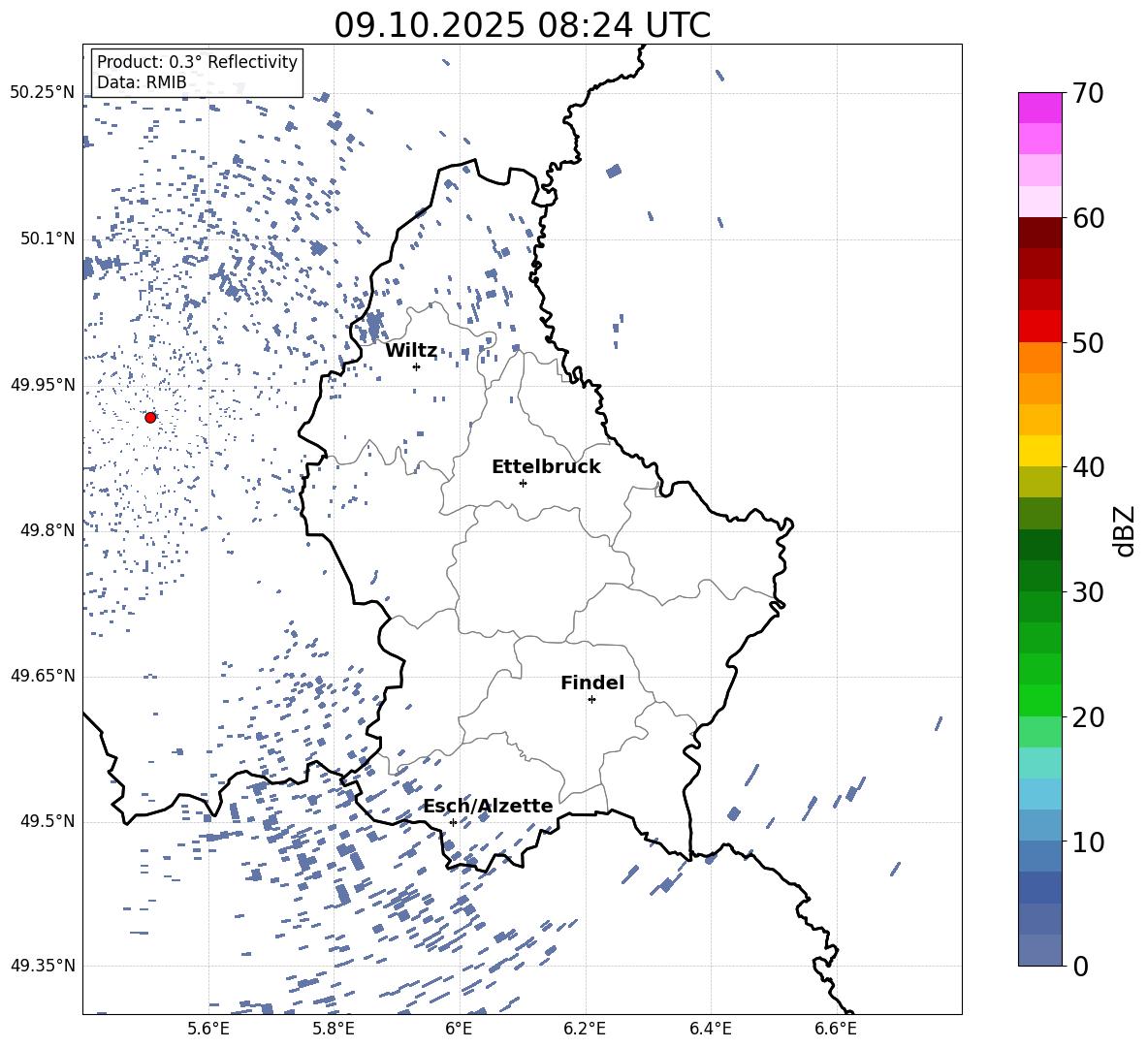The image size is (1148, 1048).
Task: Click the Ettelbruck station cross marker
Action: point(523,483)
